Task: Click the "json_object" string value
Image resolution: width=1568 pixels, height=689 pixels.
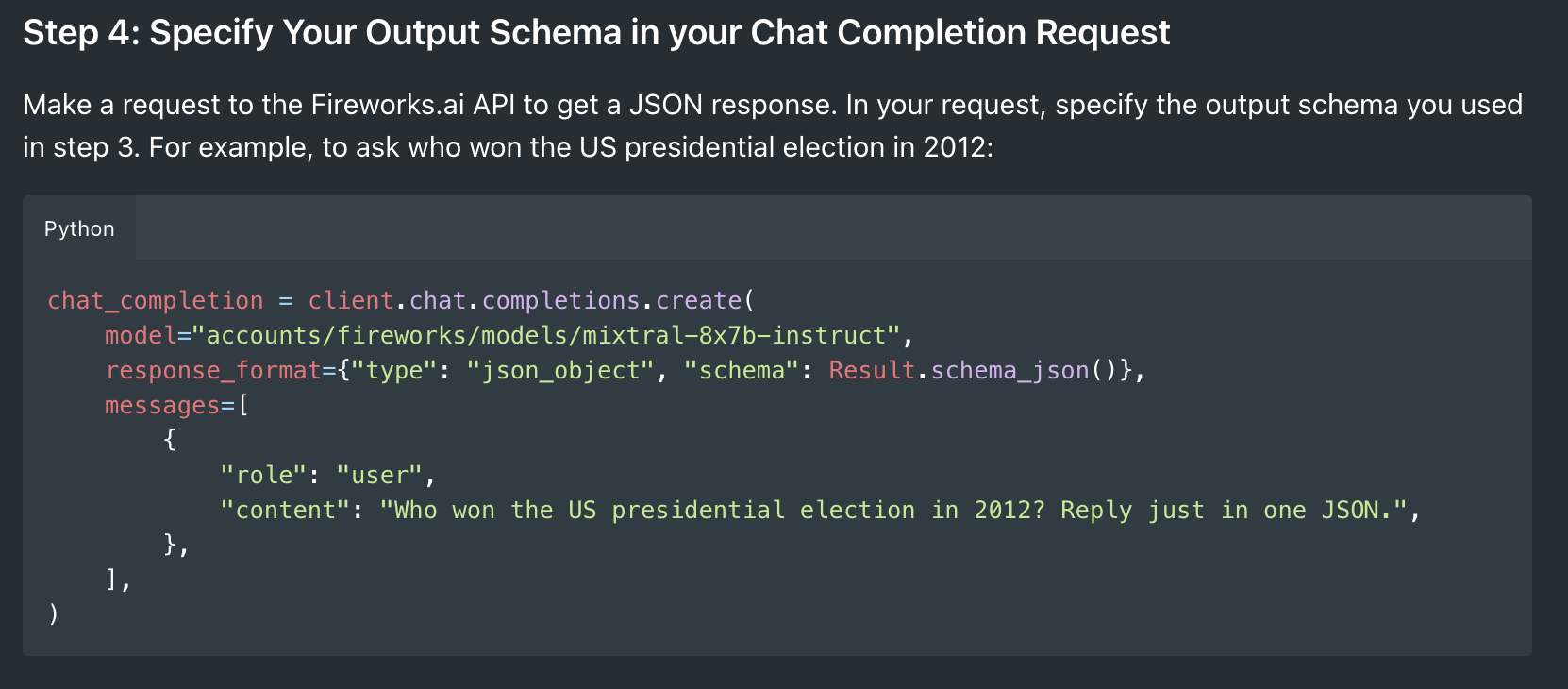Action: pyautogui.click(x=560, y=371)
